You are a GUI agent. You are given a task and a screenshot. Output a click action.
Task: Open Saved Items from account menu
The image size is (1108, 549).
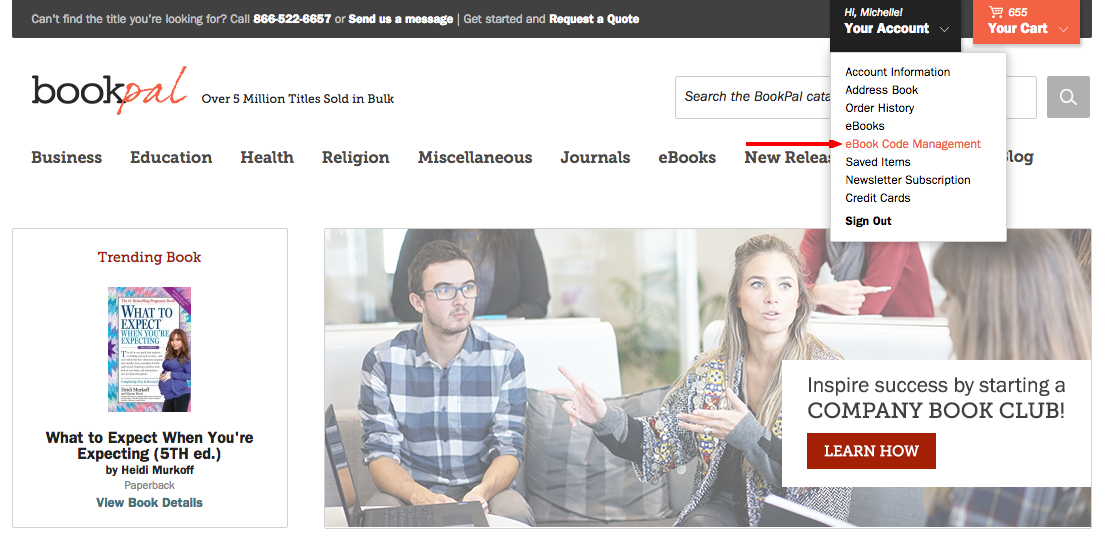[x=878, y=162]
